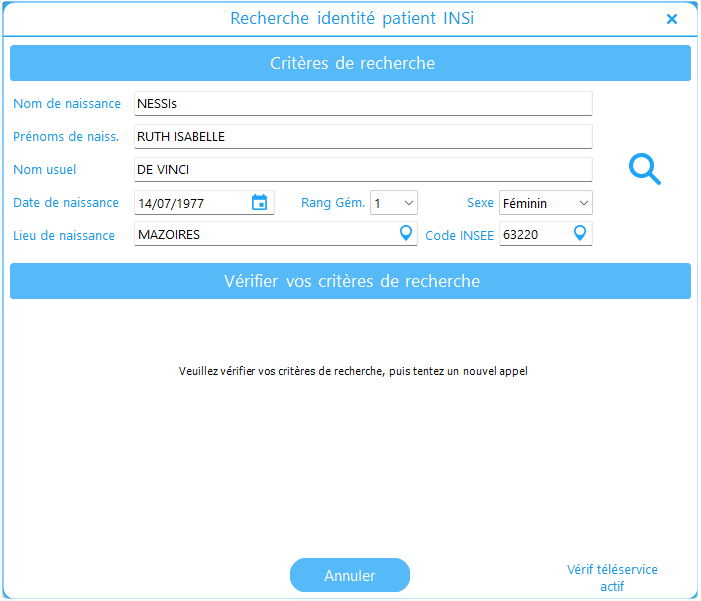Click the Vérifier vos critères de recherche banner
This screenshot has height=601, width=701.
(x=350, y=281)
